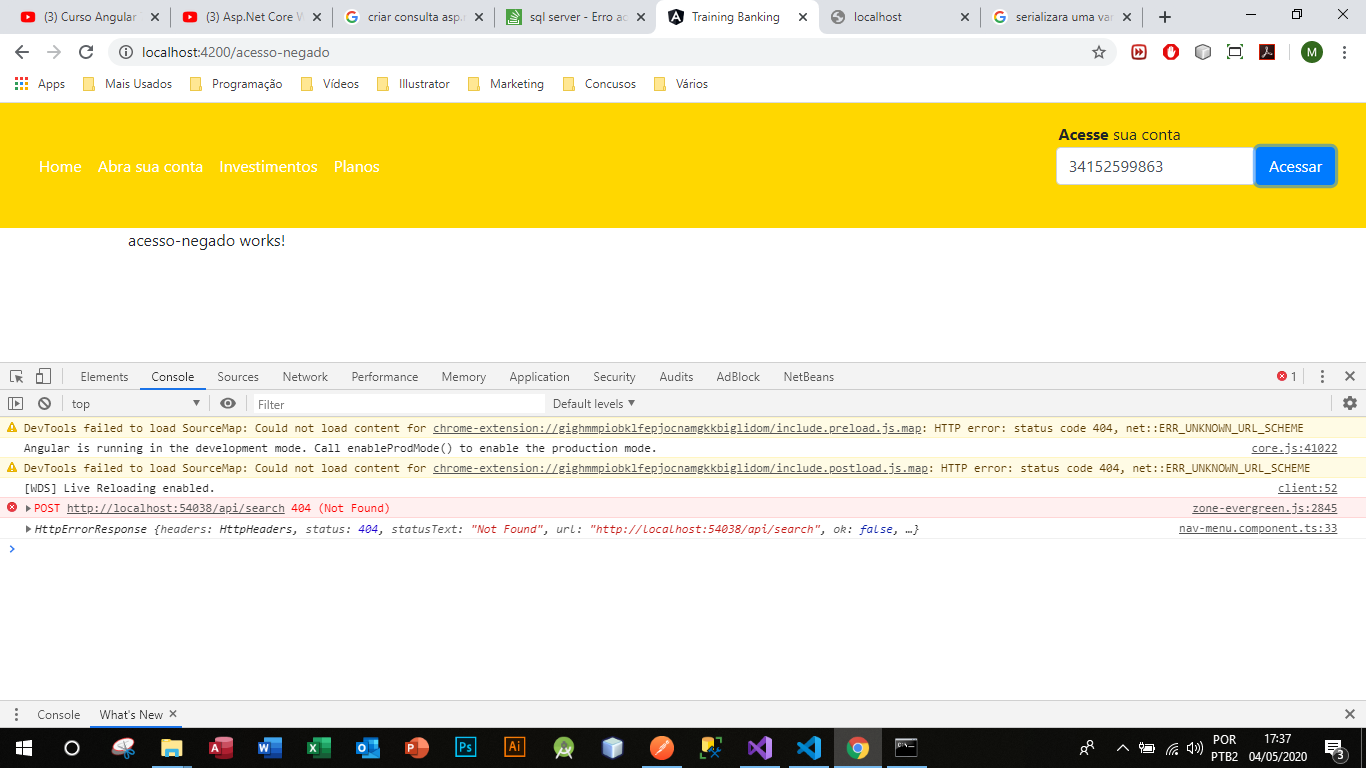Close the bottom drawer

(x=1350, y=715)
